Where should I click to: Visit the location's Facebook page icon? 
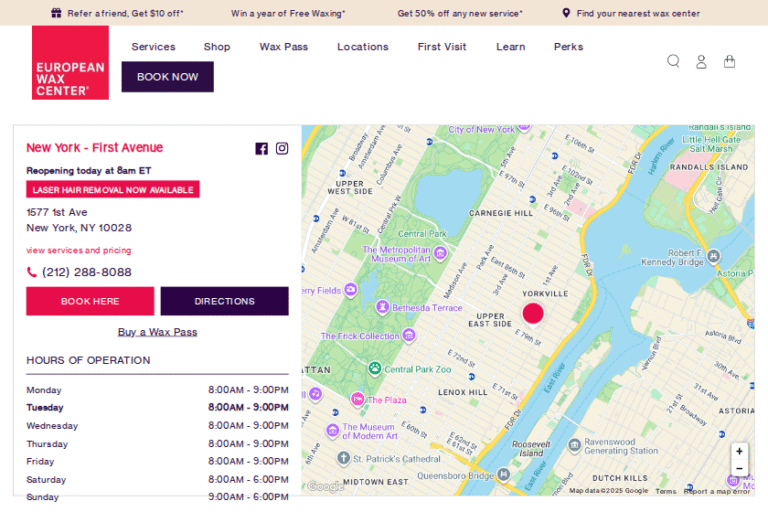pyautogui.click(x=261, y=148)
